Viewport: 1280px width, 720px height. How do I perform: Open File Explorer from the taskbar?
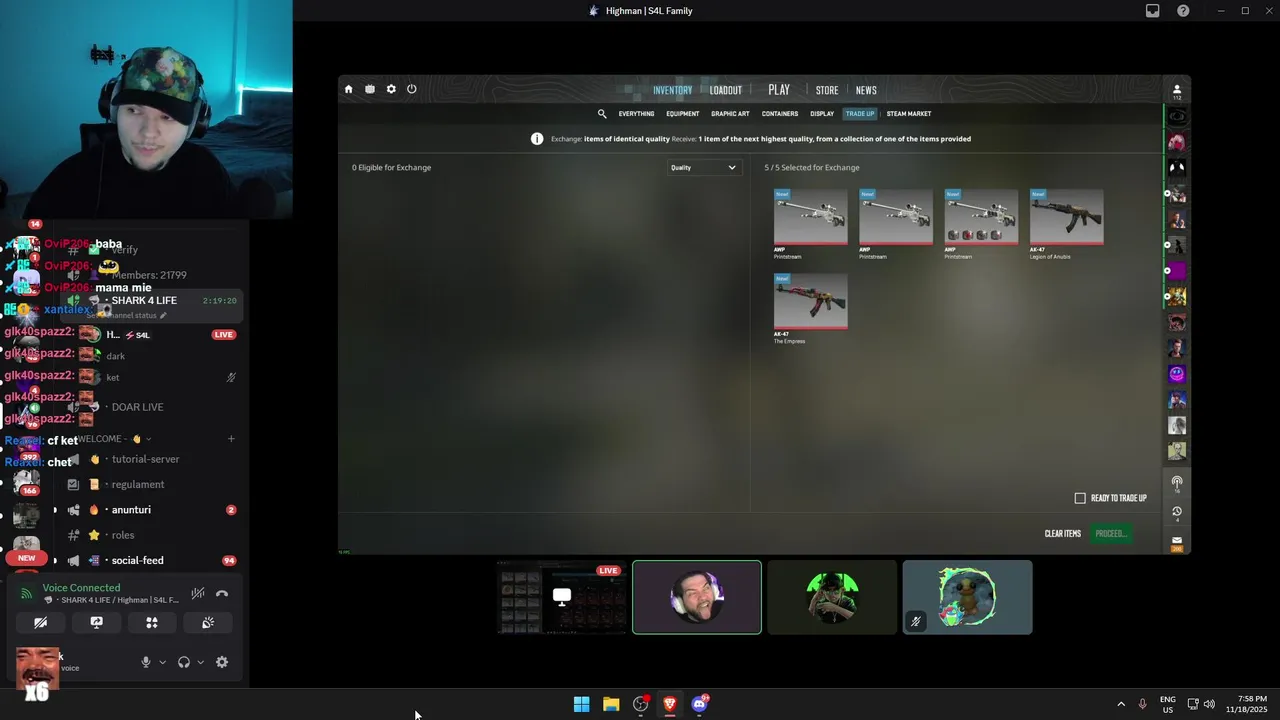(611, 704)
